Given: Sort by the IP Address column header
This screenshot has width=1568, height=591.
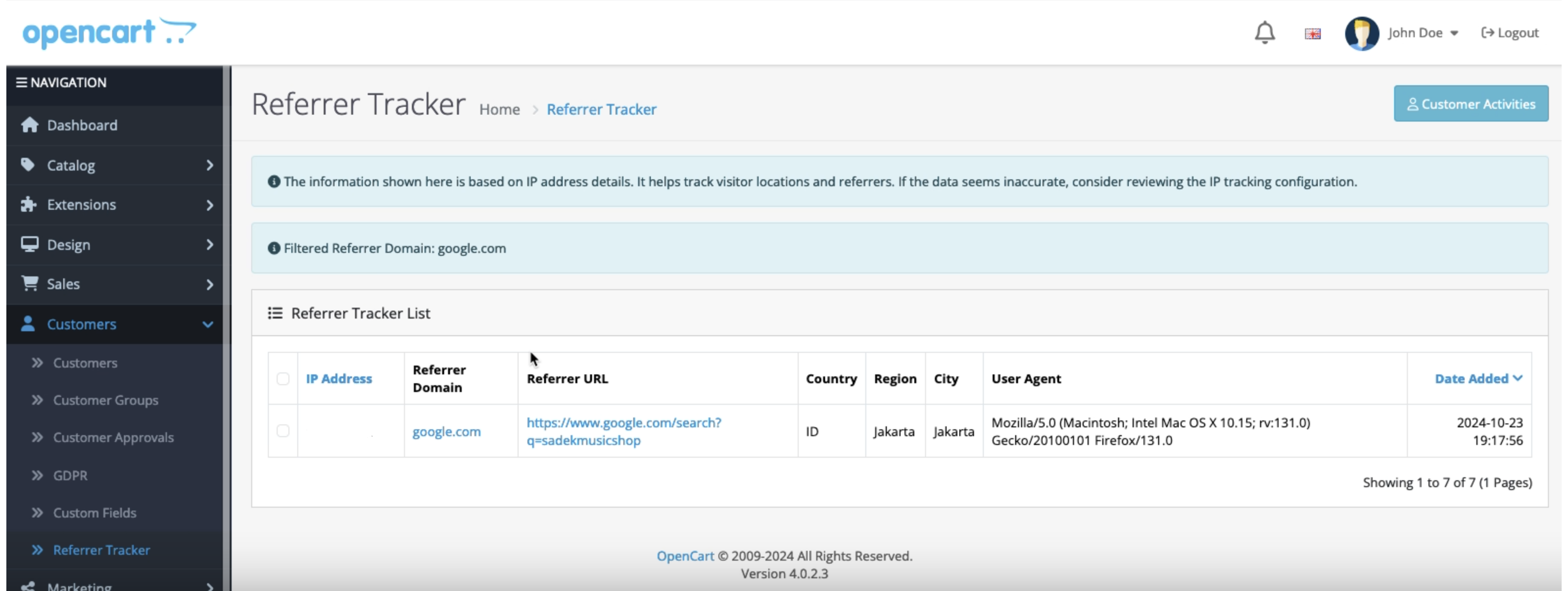Looking at the screenshot, I should click(338, 378).
